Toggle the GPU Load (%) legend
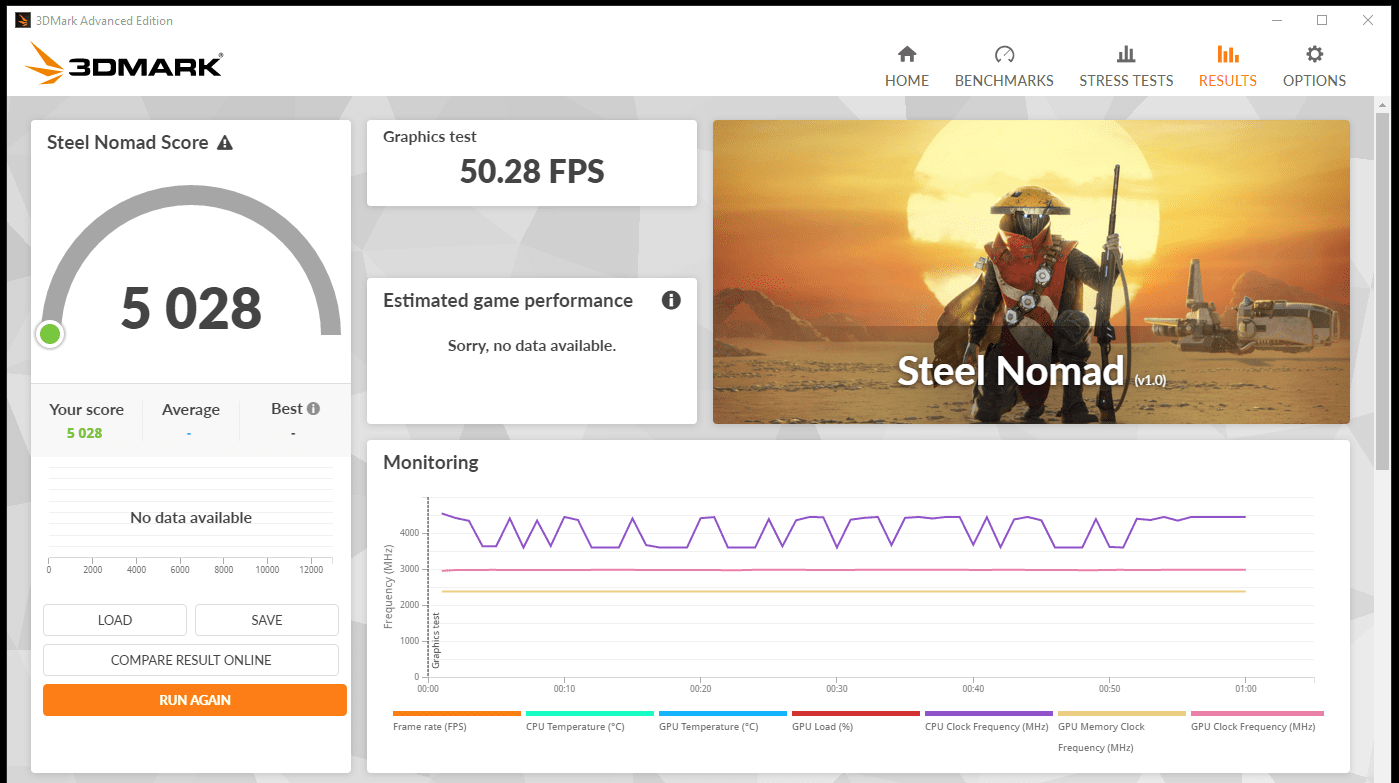Screen dimensions: 1399x783 click(x=856, y=721)
